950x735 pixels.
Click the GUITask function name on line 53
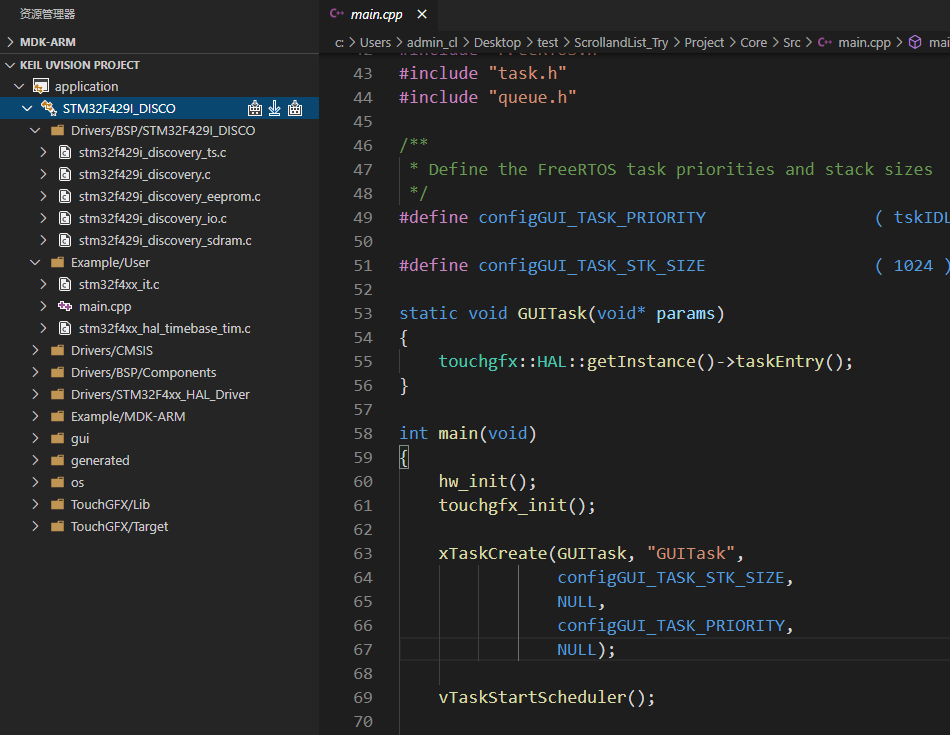point(552,313)
